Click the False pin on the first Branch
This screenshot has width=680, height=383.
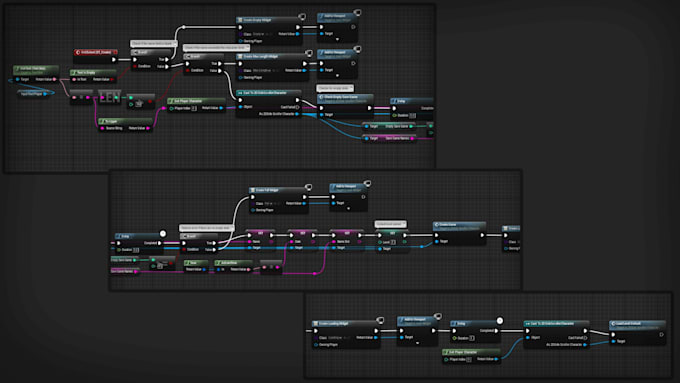pyautogui.click(x=167, y=66)
